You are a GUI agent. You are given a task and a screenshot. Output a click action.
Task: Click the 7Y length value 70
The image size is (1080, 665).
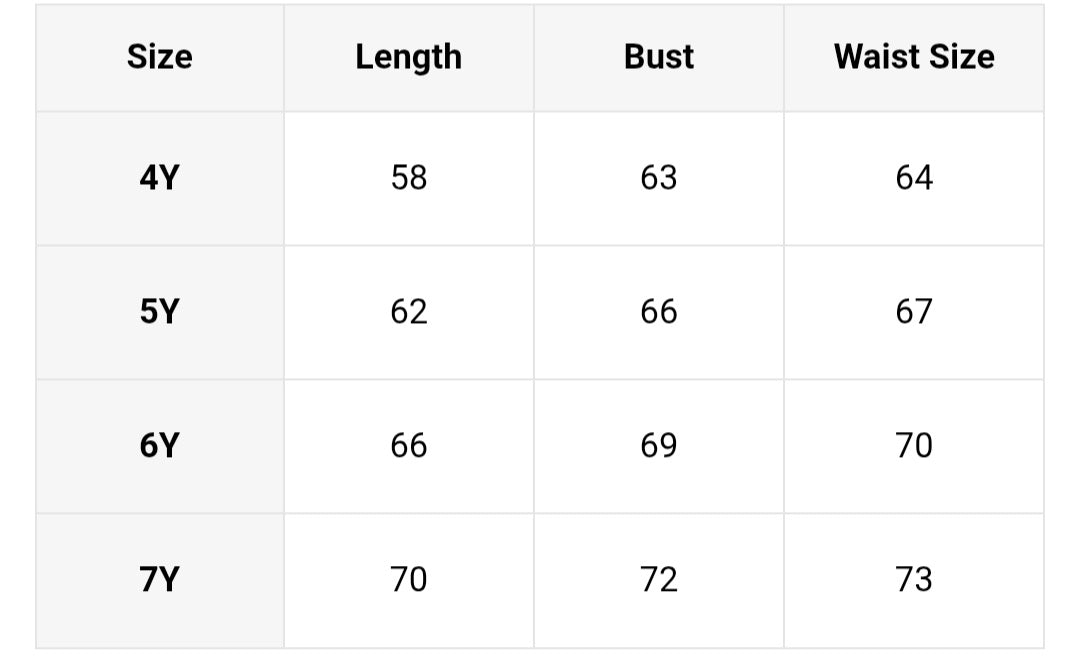[408, 580]
